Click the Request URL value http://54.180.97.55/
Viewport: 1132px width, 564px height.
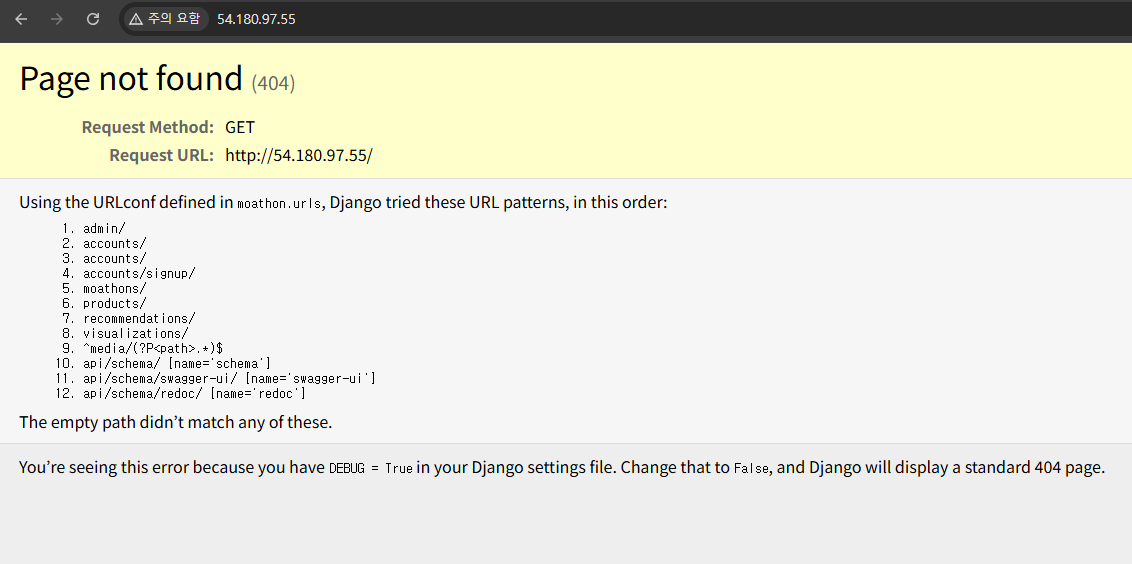(298, 155)
